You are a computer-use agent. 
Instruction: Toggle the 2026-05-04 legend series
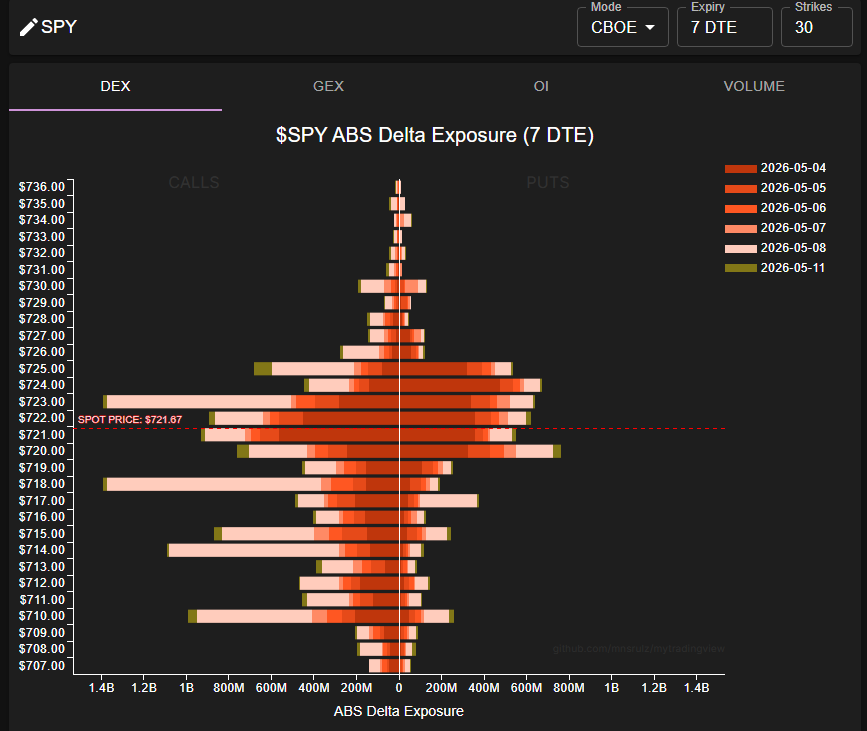tap(775, 168)
